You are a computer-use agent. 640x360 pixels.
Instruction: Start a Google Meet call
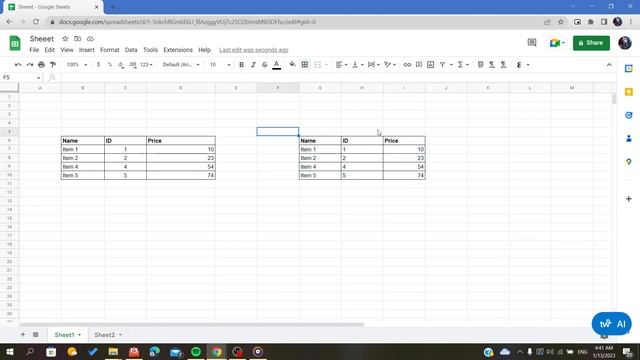coord(557,42)
